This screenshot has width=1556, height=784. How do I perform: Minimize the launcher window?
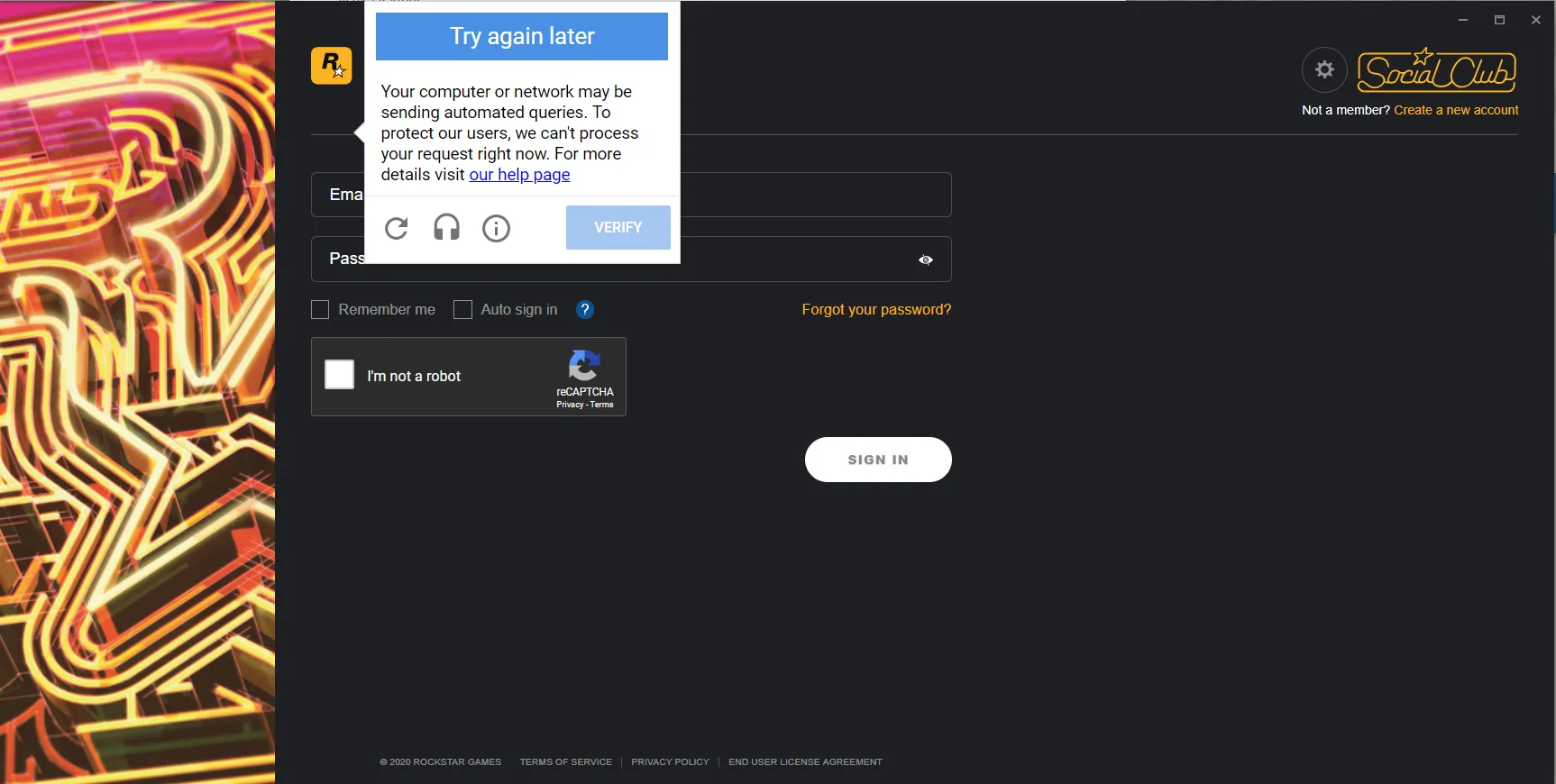[1463, 20]
